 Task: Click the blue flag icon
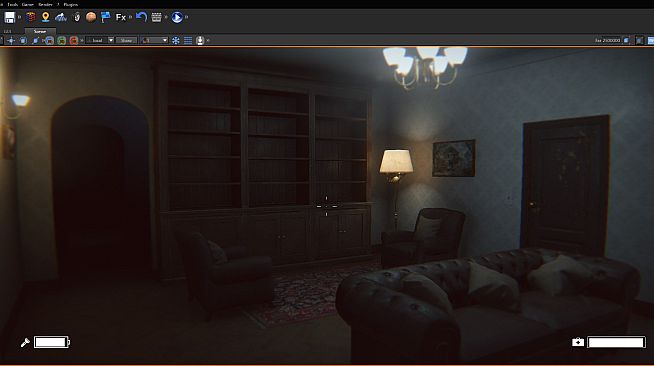106,17
